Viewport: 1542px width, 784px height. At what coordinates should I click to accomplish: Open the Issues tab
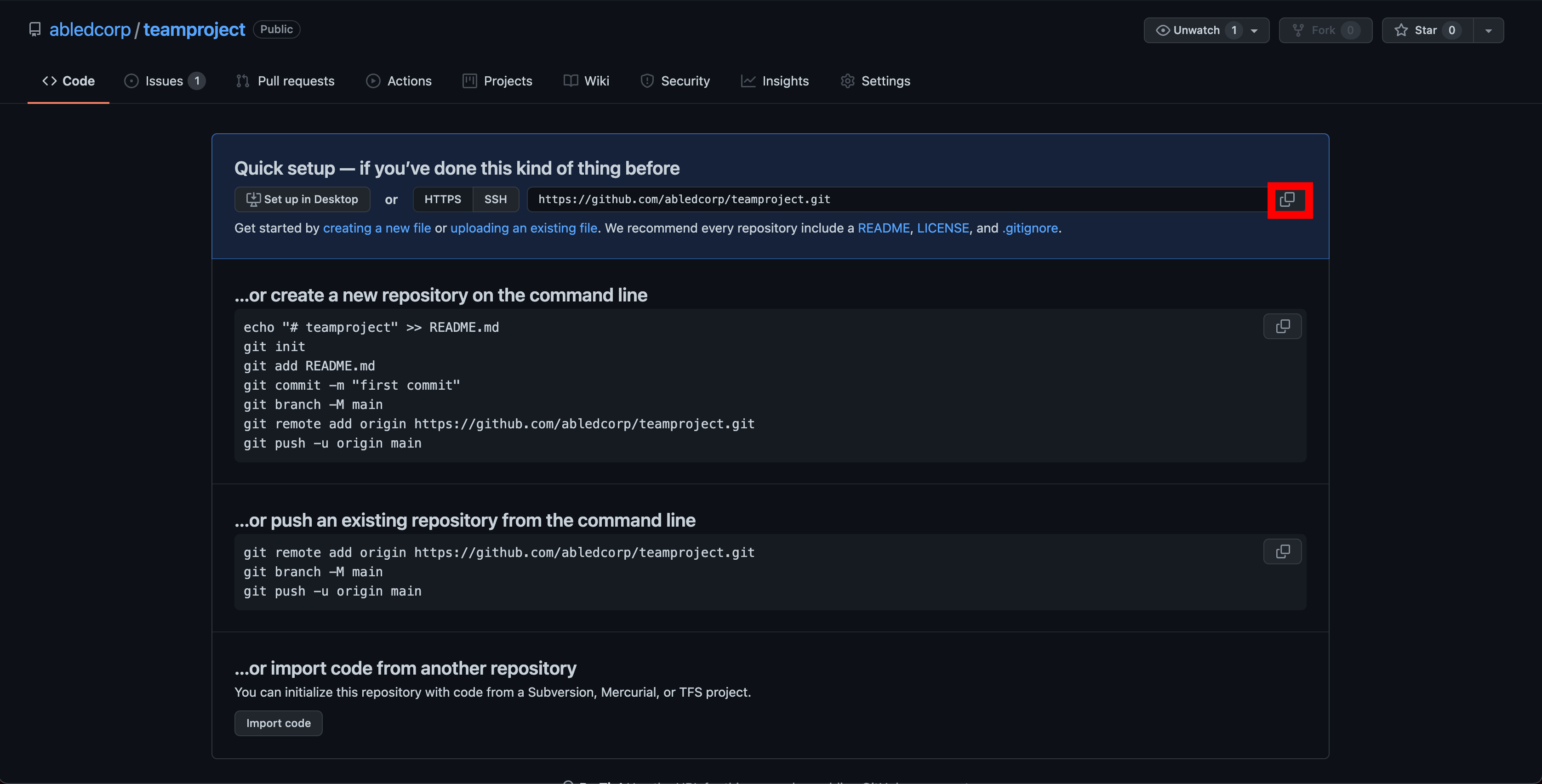pyautogui.click(x=164, y=81)
